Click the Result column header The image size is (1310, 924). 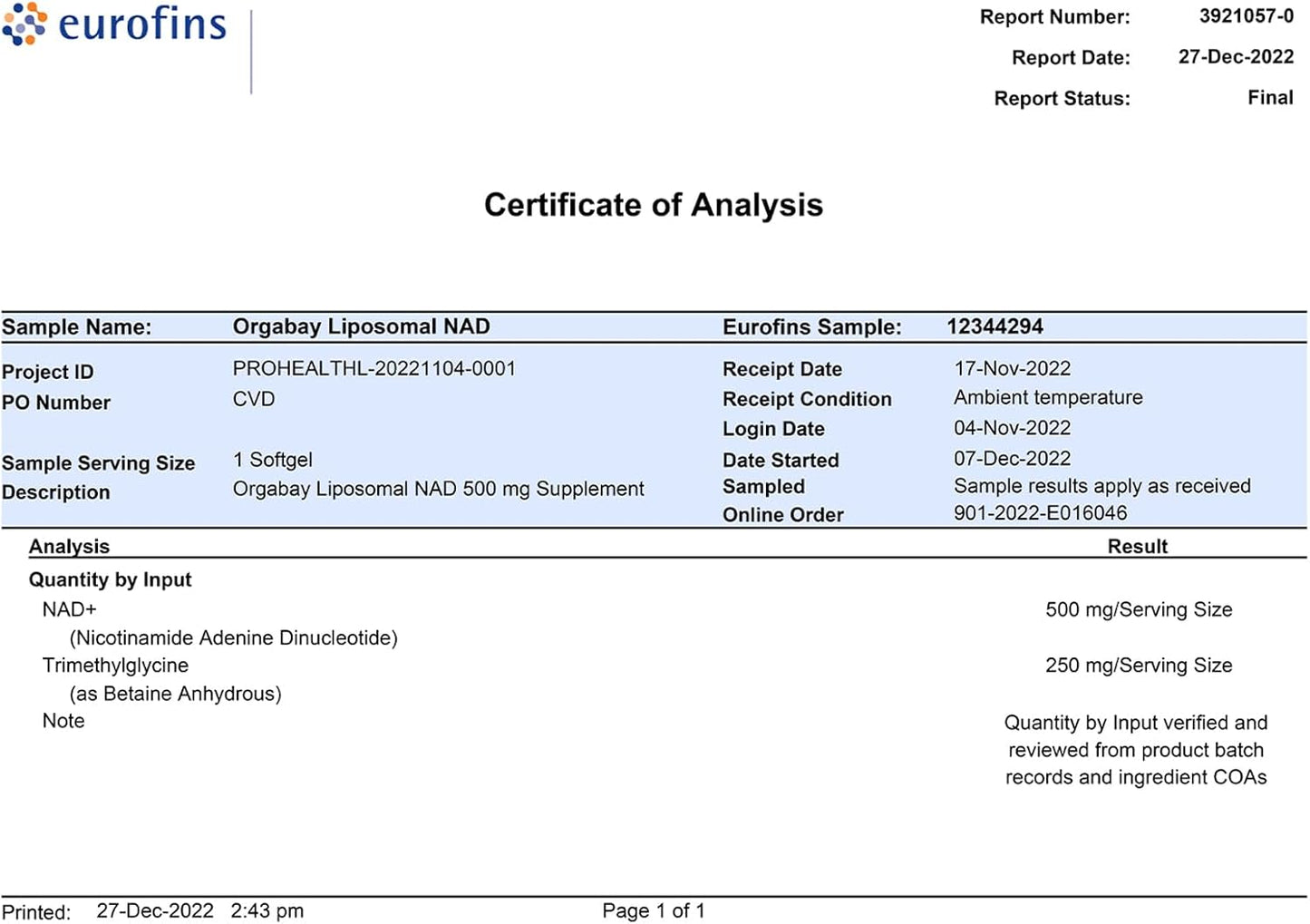click(x=1137, y=546)
